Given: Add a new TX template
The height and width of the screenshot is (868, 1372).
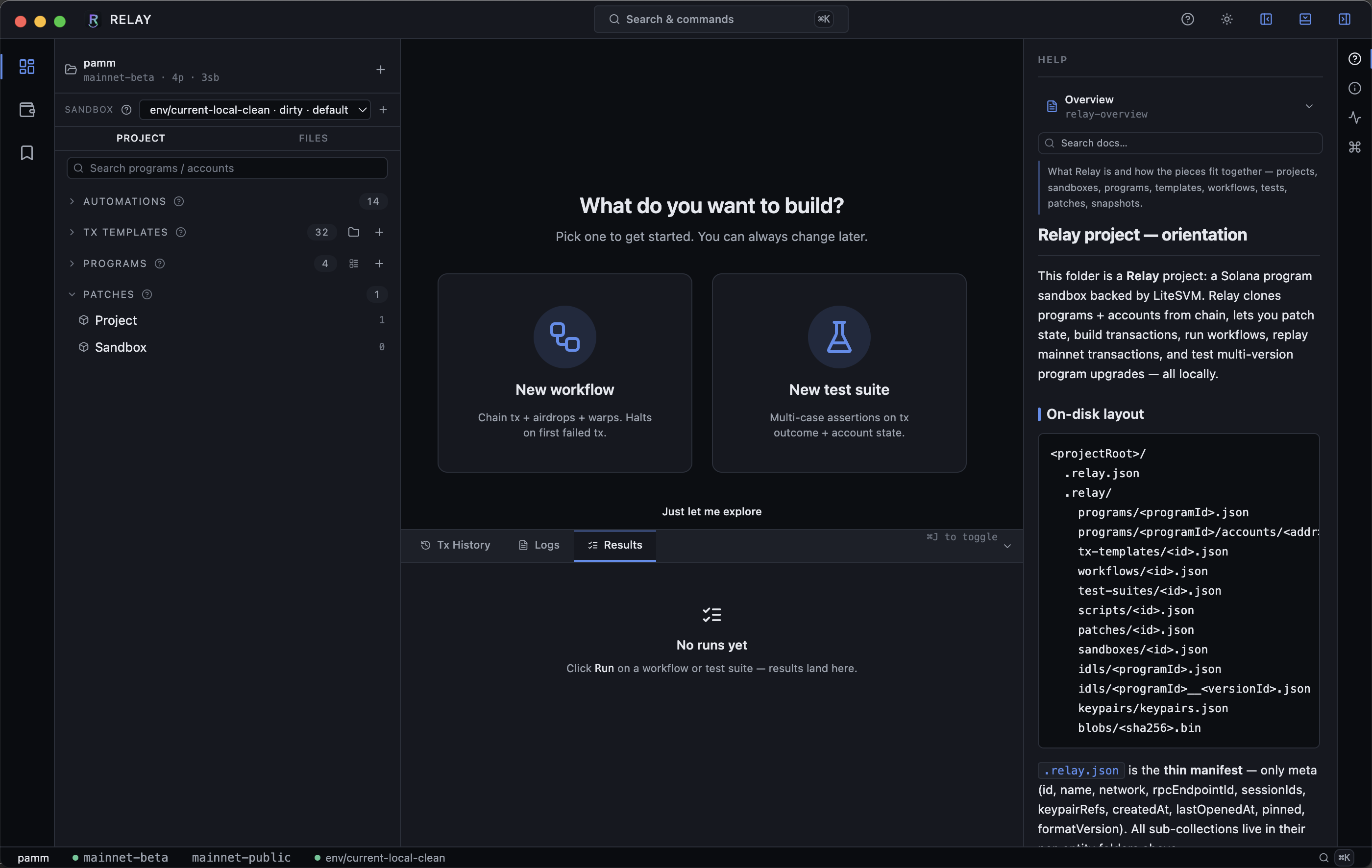Looking at the screenshot, I should coord(379,232).
